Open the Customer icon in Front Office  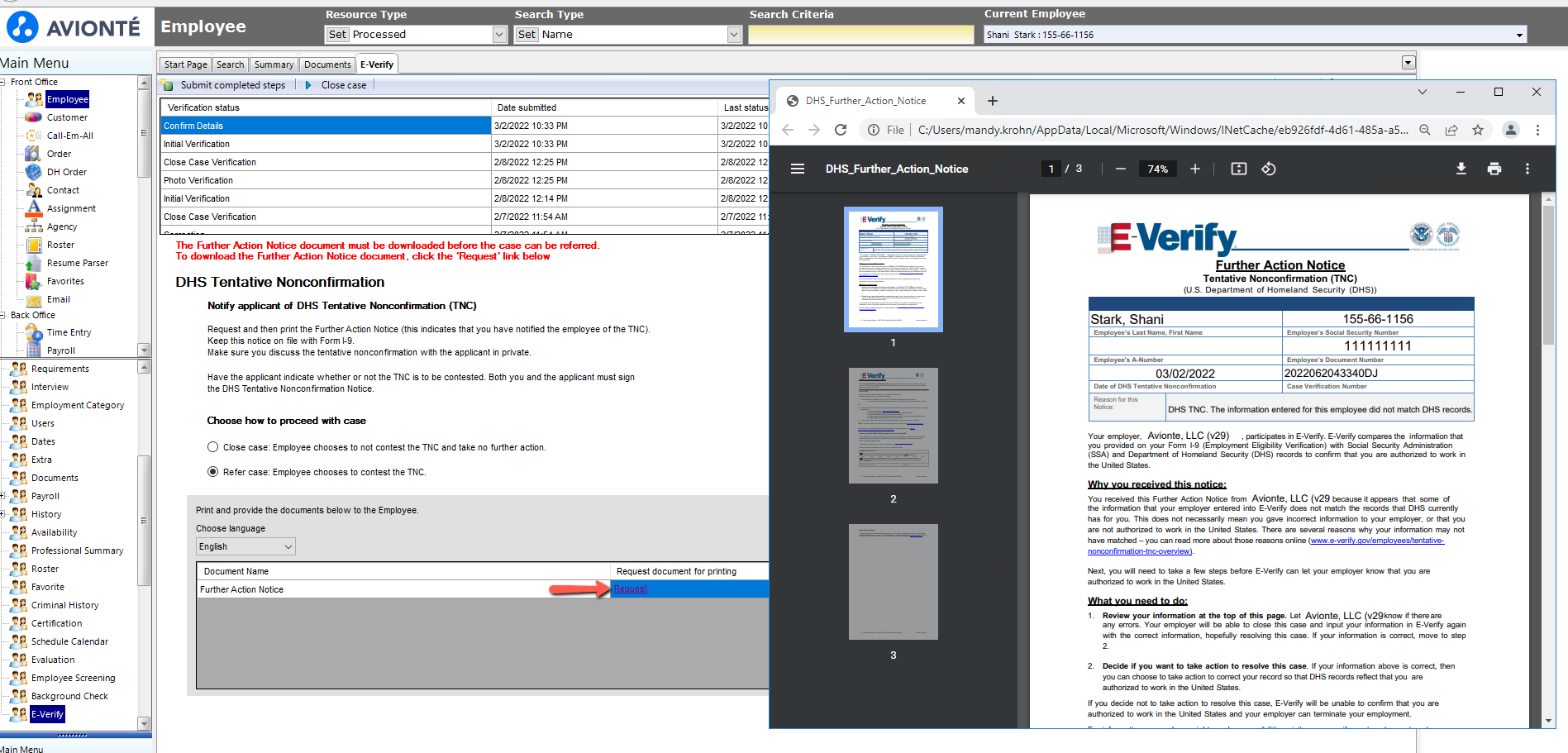click(x=34, y=117)
